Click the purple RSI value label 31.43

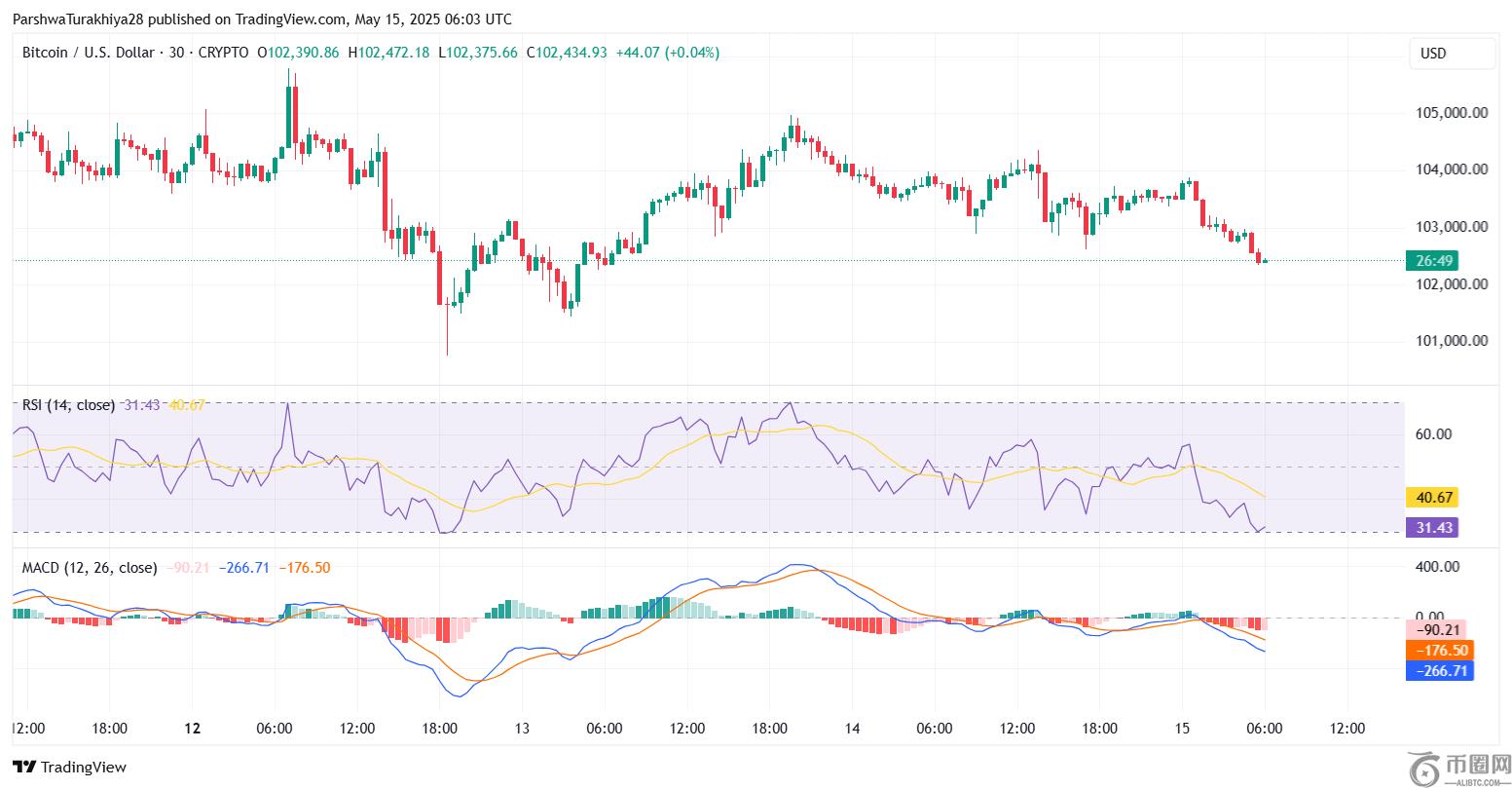coord(1437,527)
